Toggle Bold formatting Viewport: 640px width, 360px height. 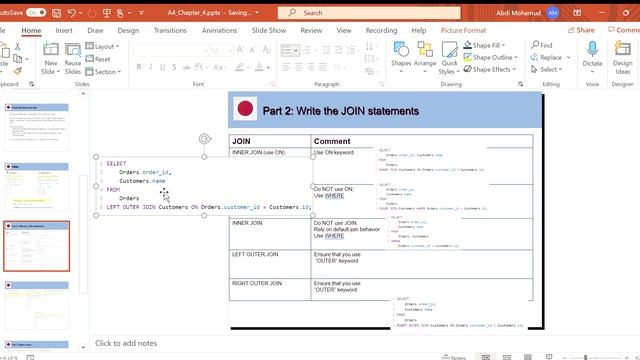[139, 67]
